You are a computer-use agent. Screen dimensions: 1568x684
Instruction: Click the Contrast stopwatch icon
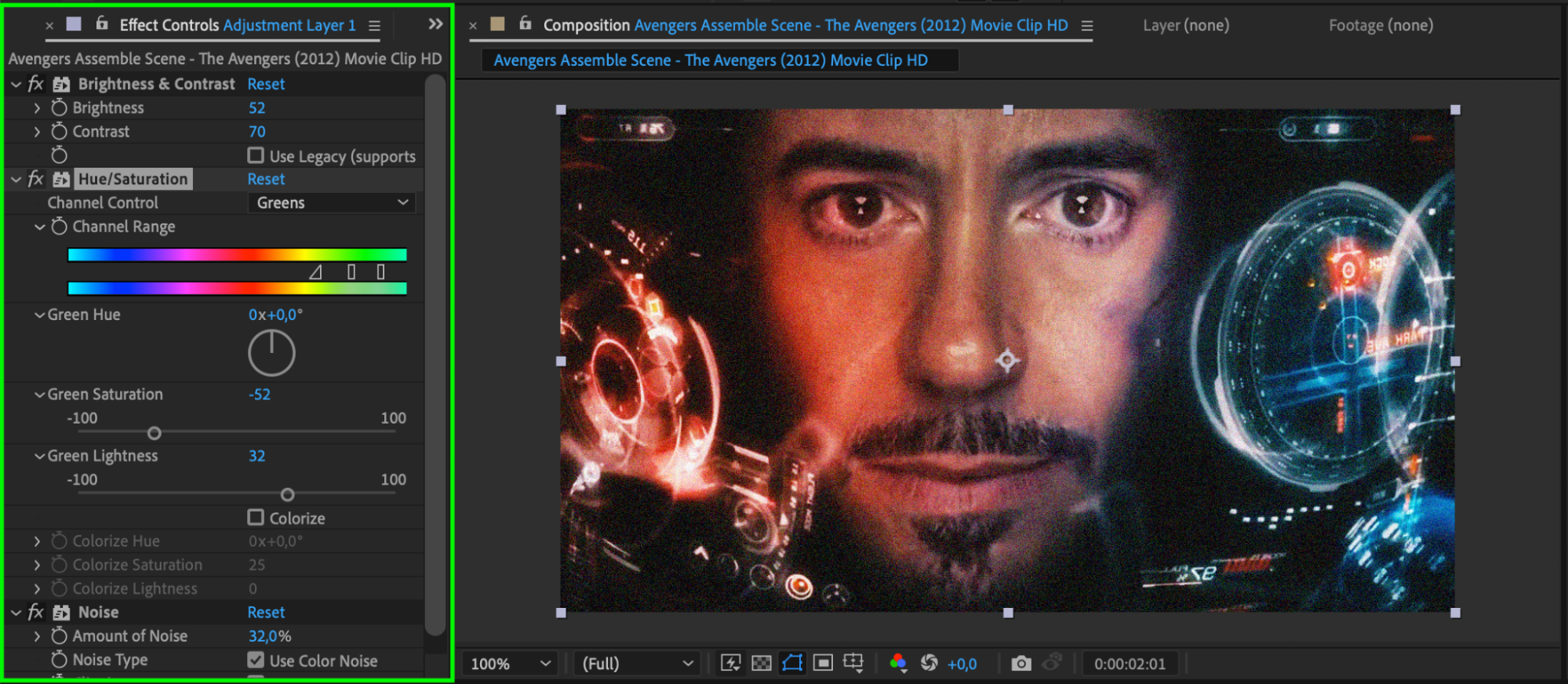[60, 131]
